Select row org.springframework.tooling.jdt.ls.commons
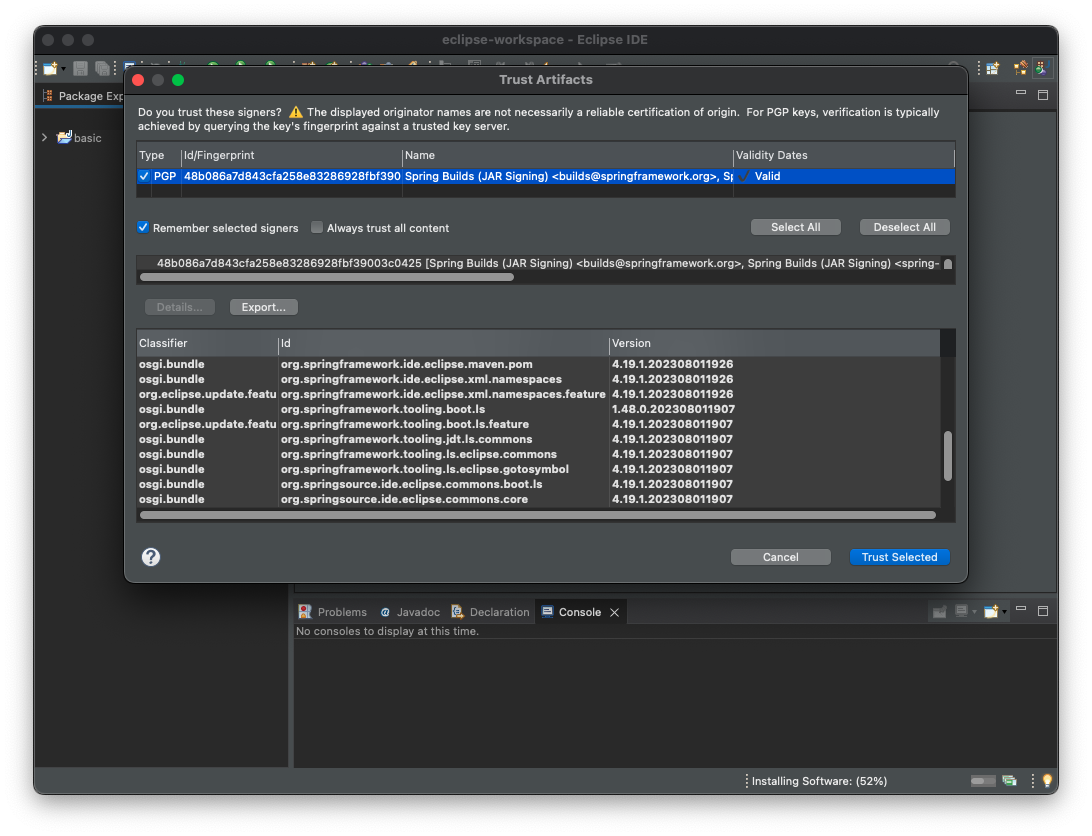1092x836 pixels. (x=538, y=439)
